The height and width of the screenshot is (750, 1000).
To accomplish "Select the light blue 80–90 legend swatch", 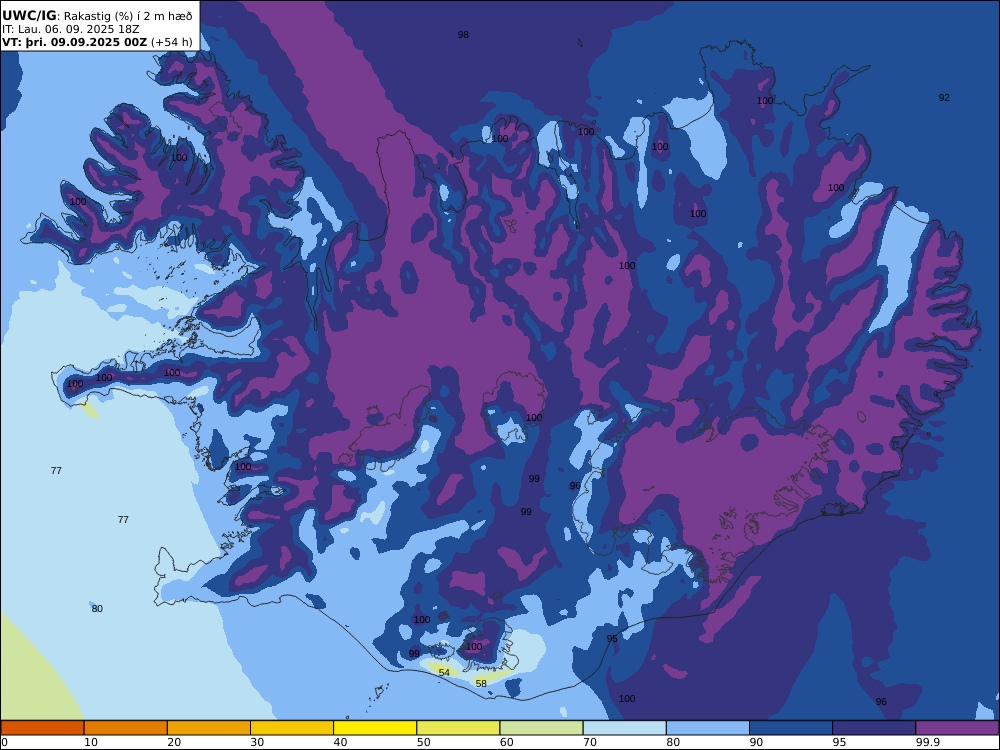I will click(708, 728).
